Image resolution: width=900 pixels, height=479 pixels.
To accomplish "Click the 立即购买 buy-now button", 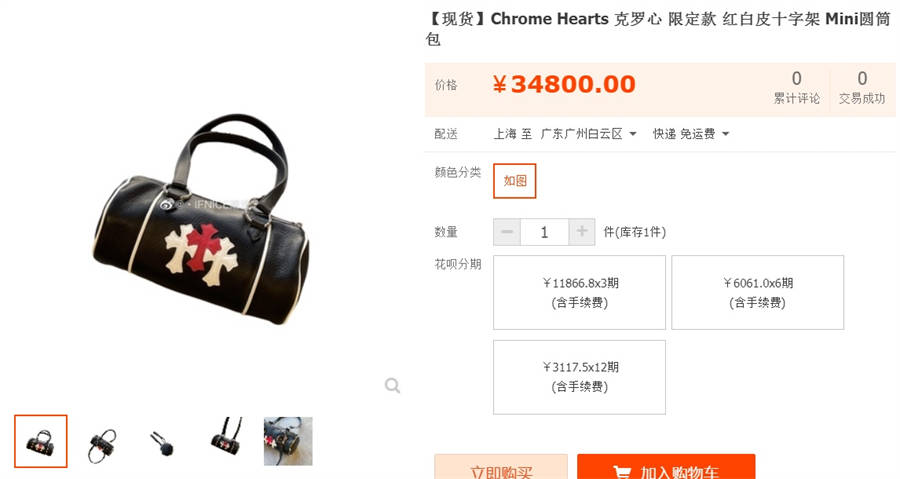I will pyautogui.click(x=501, y=467).
